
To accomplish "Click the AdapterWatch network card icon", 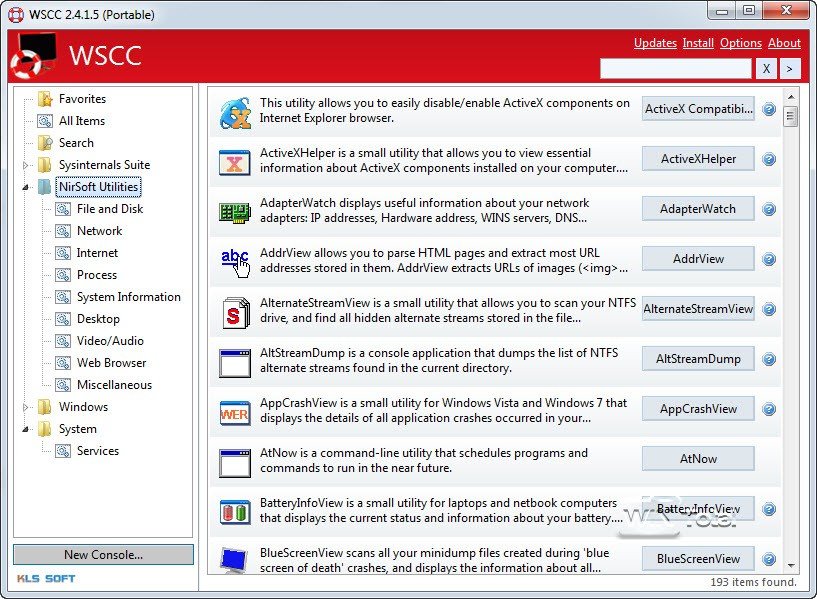I will click(x=235, y=213).
